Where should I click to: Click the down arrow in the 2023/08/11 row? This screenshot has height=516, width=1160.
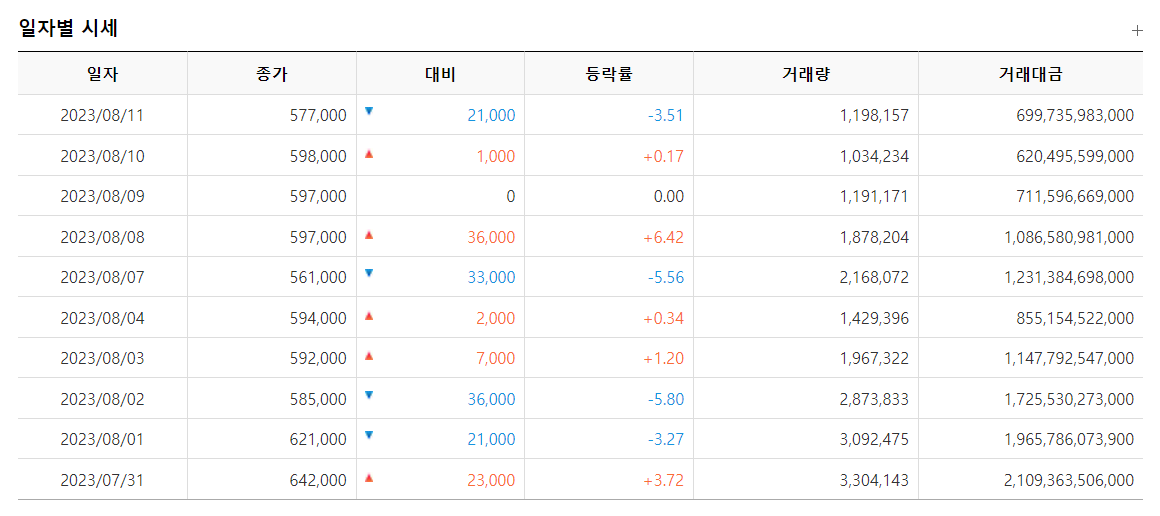point(369,111)
